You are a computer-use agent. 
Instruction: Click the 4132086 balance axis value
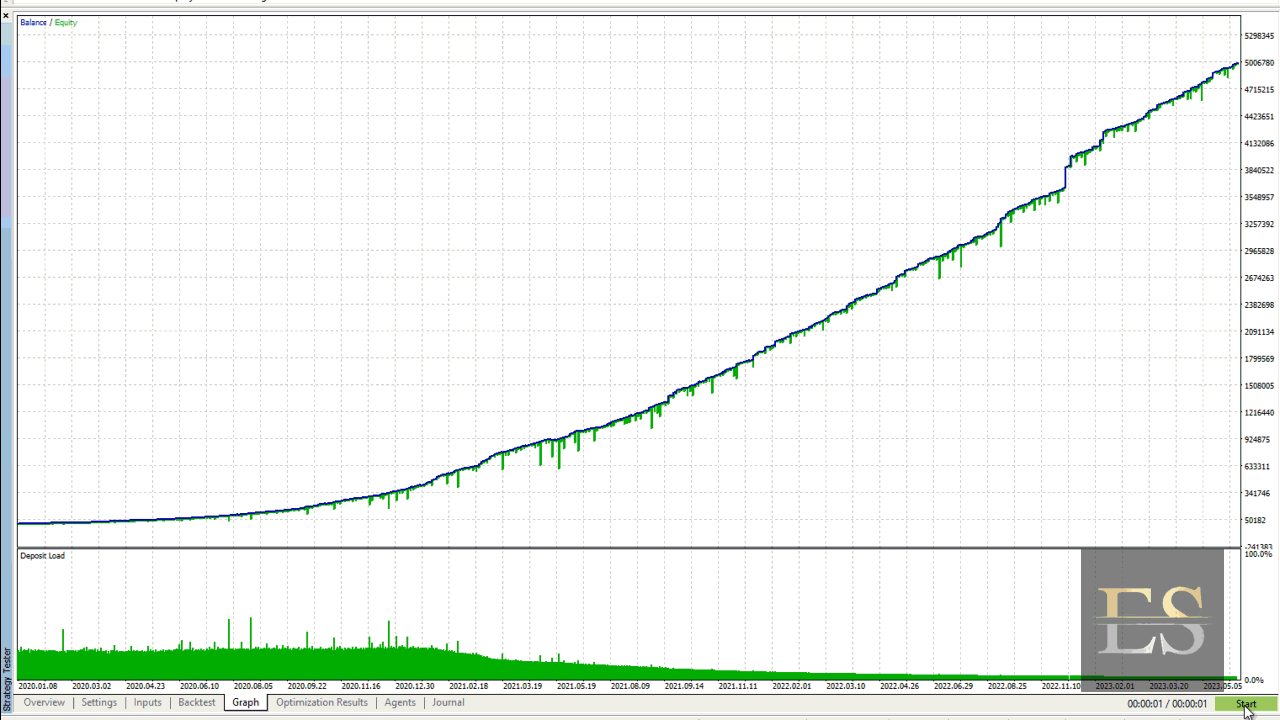pos(1259,144)
